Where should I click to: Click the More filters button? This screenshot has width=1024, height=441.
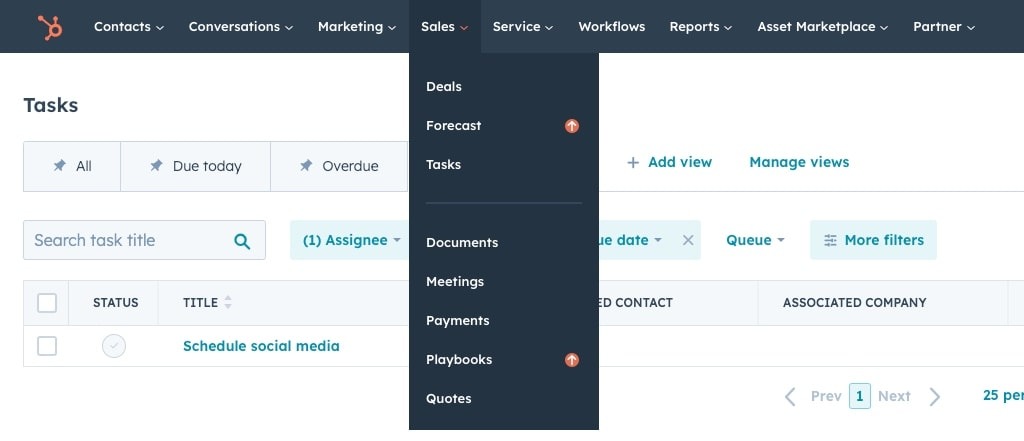pos(874,240)
